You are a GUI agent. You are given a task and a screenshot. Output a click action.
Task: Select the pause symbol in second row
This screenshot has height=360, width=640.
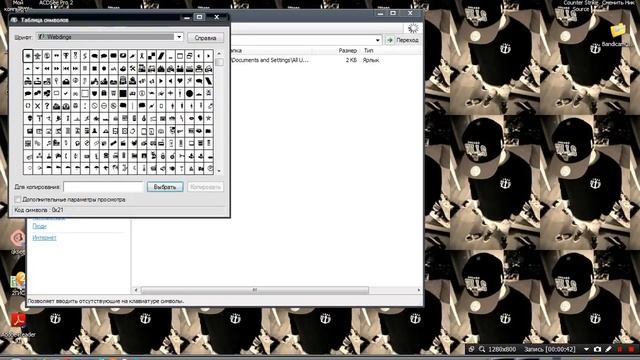point(85,69)
